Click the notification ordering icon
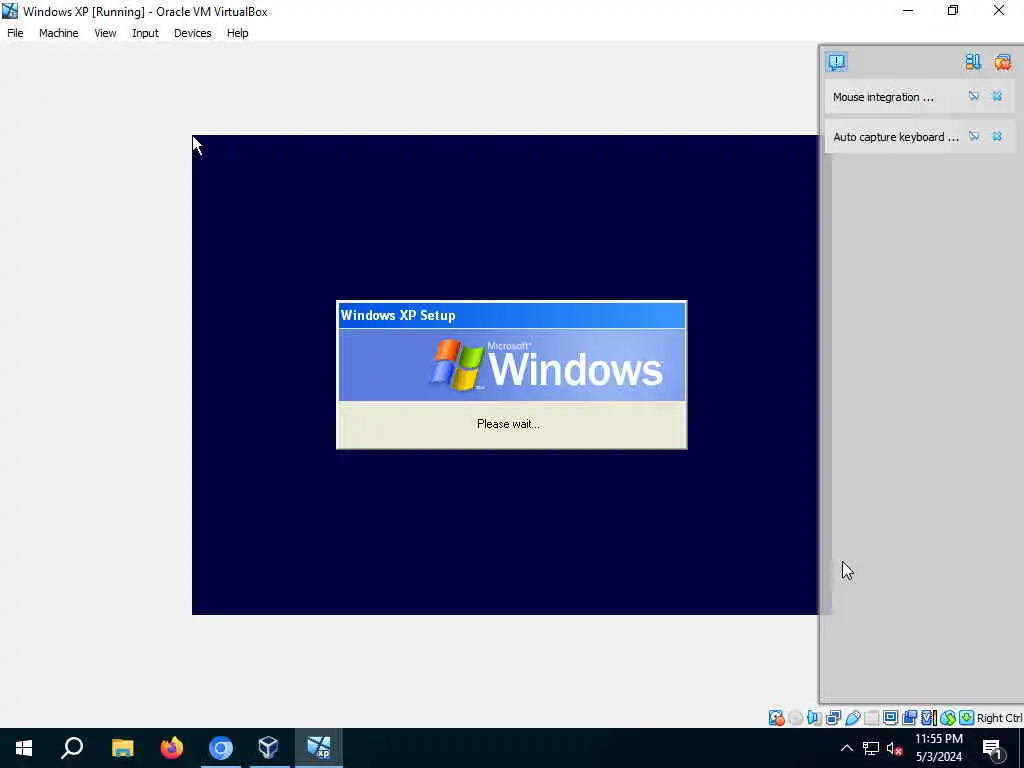 pyautogui.click(x=973, y=62)
